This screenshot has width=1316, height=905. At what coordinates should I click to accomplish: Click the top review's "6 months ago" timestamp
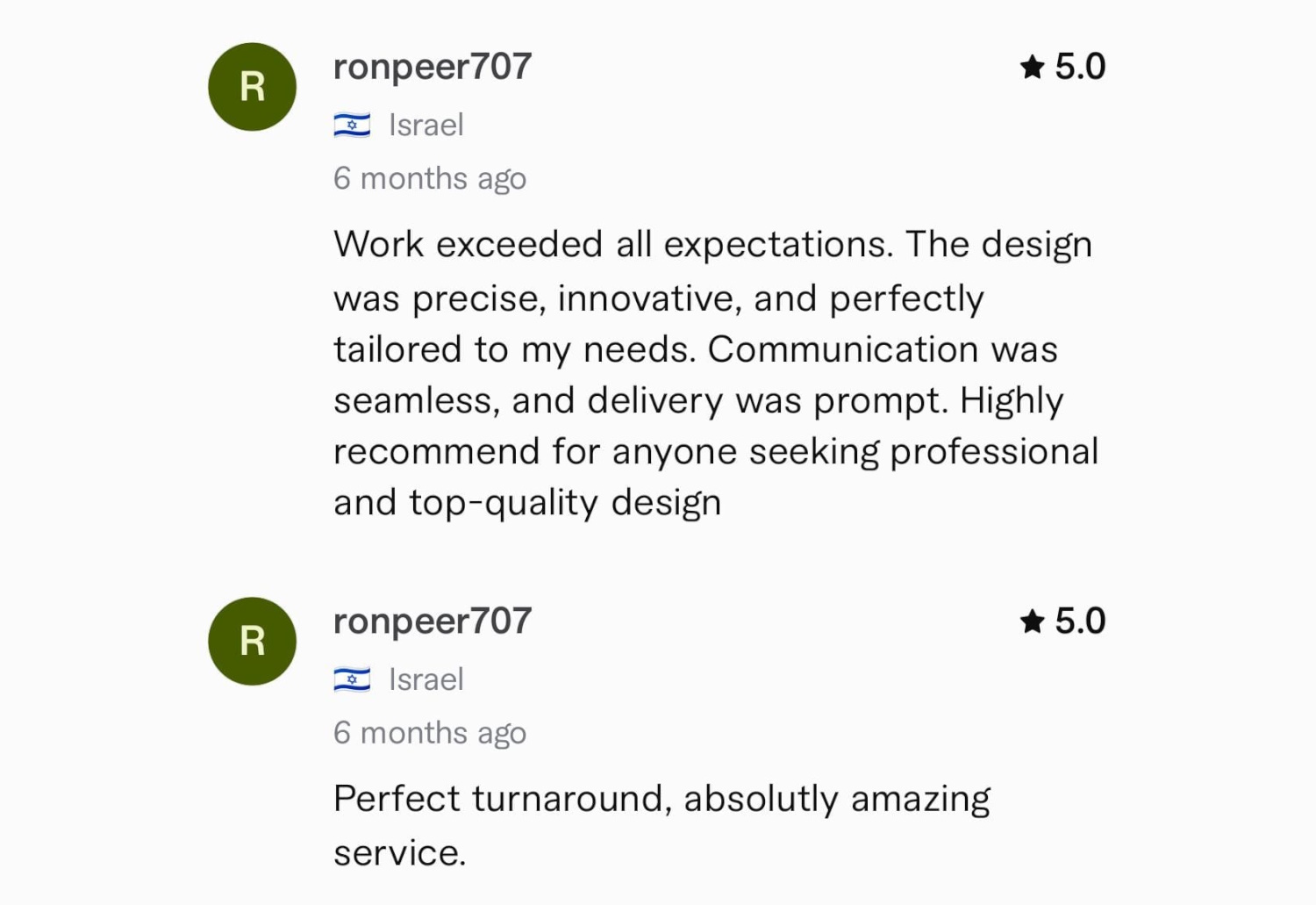(430, 178)
